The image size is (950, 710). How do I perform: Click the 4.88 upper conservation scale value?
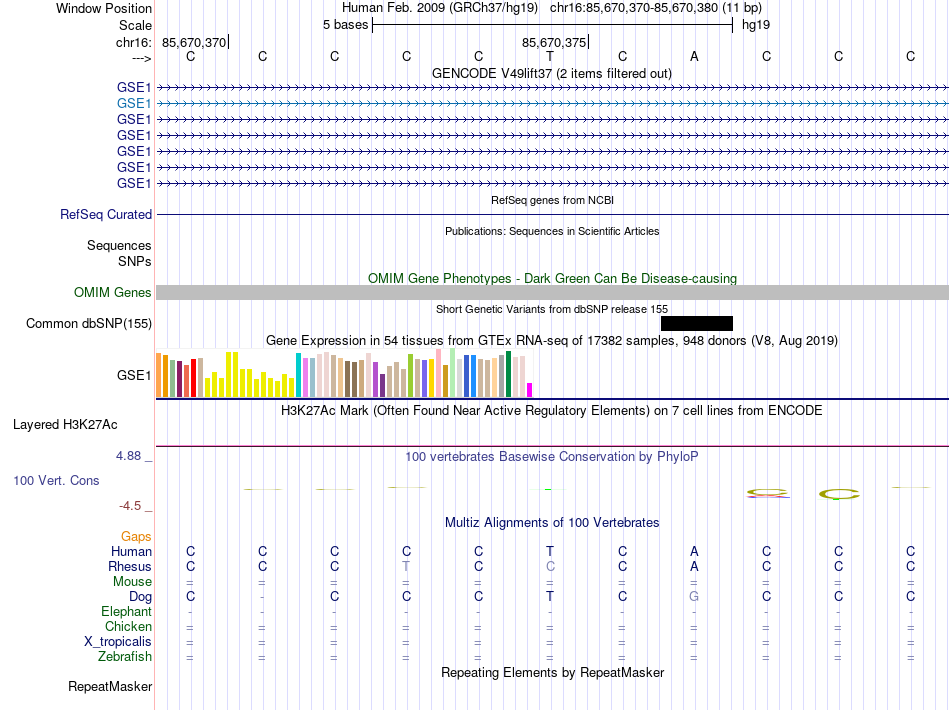(x=128, y=456)
